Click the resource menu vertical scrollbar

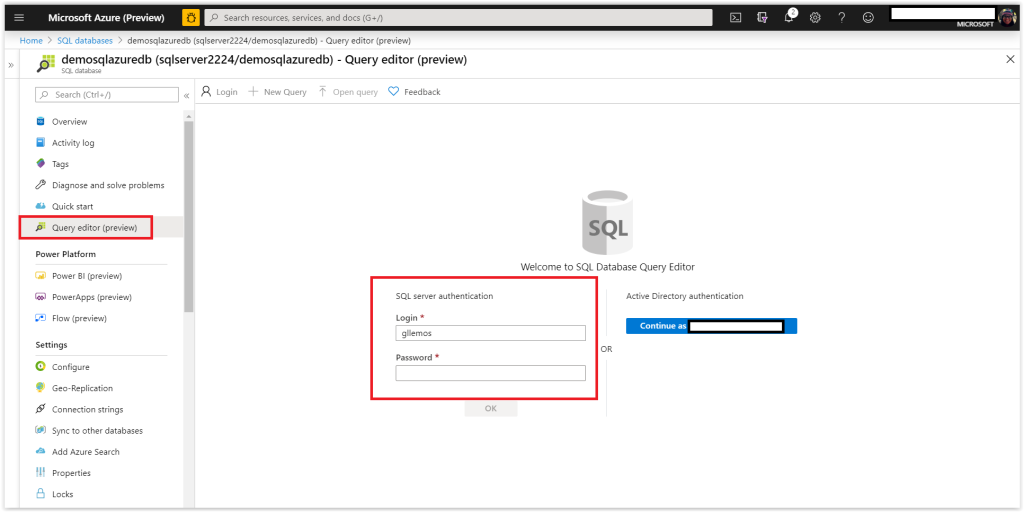pos(189,216)
